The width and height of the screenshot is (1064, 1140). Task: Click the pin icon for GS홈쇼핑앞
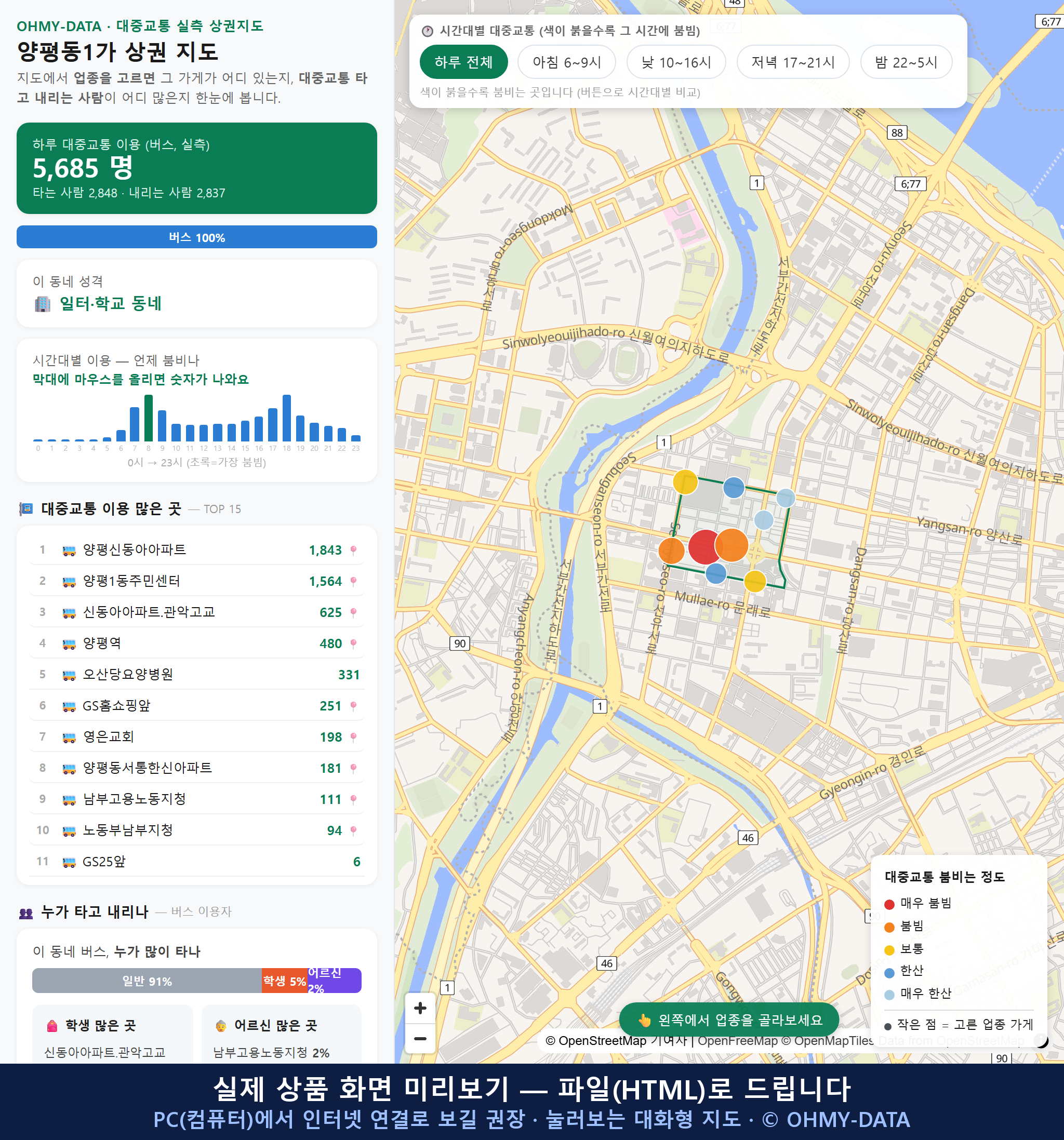353,706
